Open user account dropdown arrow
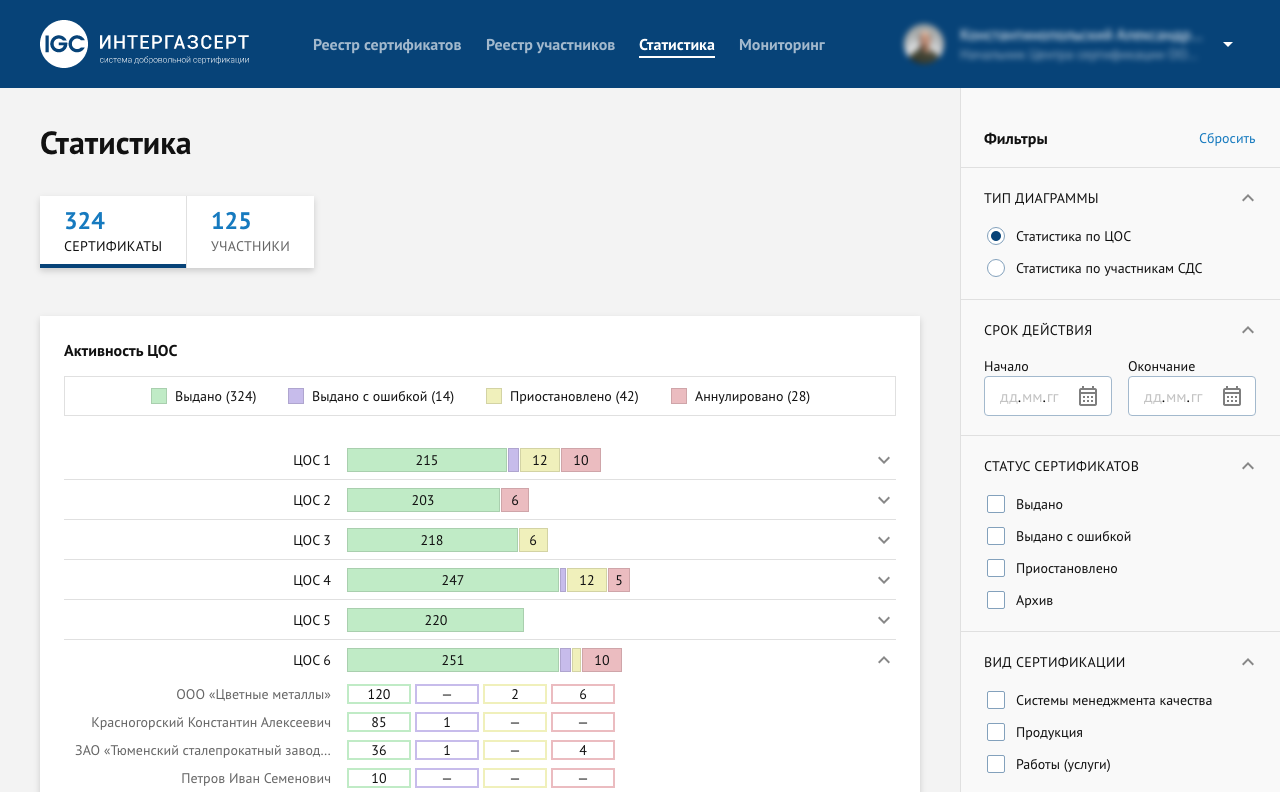This screenshot has height=792, width=1280. click(x=1228, y=44)
